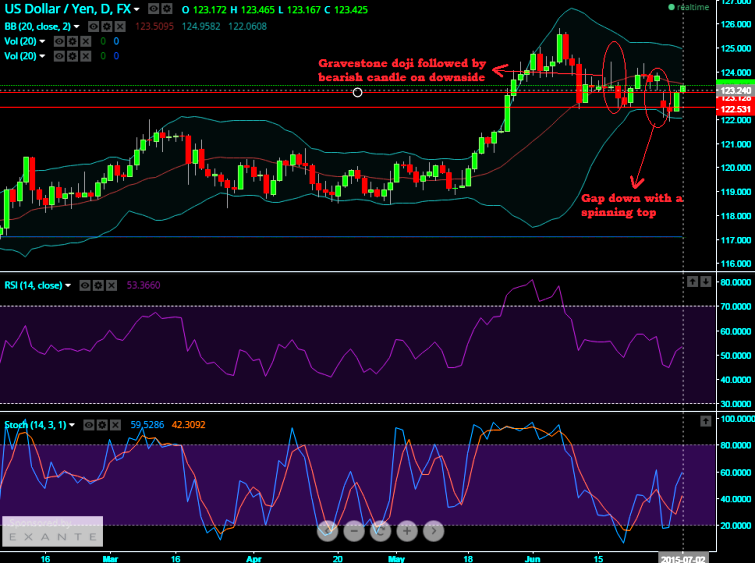This screenshot has height=563, width=755.
Task: Hide the Stoch indicator via eye icon
Action: [x=89, y=425]
